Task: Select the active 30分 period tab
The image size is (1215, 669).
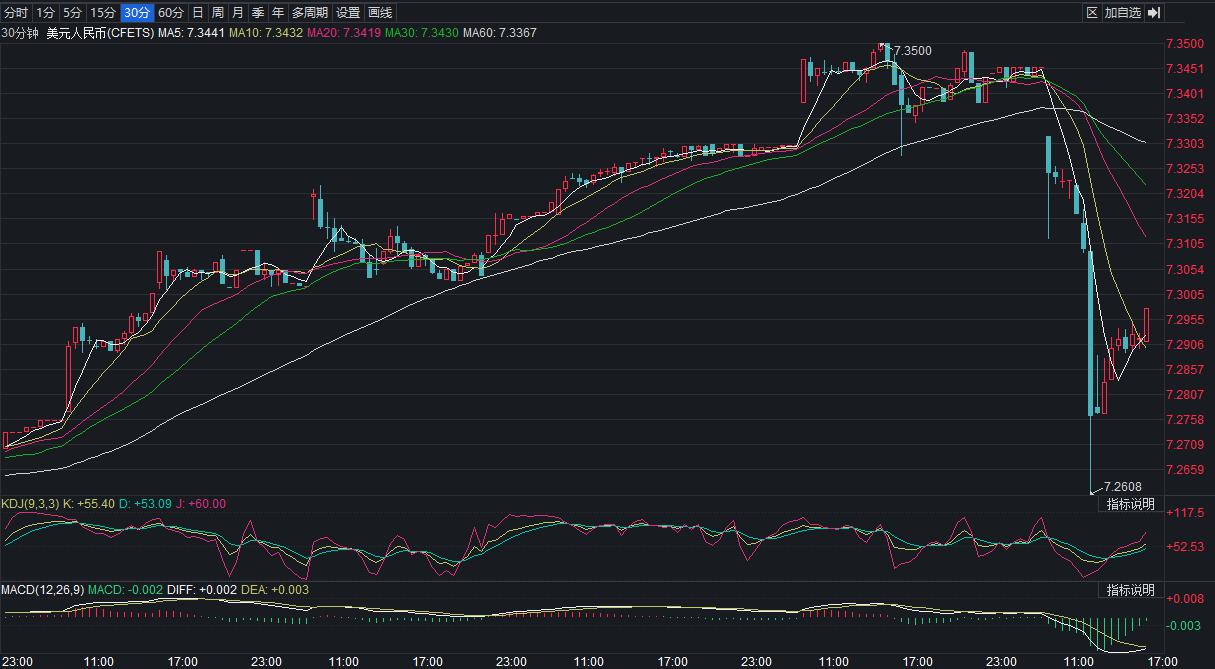Action: [x=137, y=13]
